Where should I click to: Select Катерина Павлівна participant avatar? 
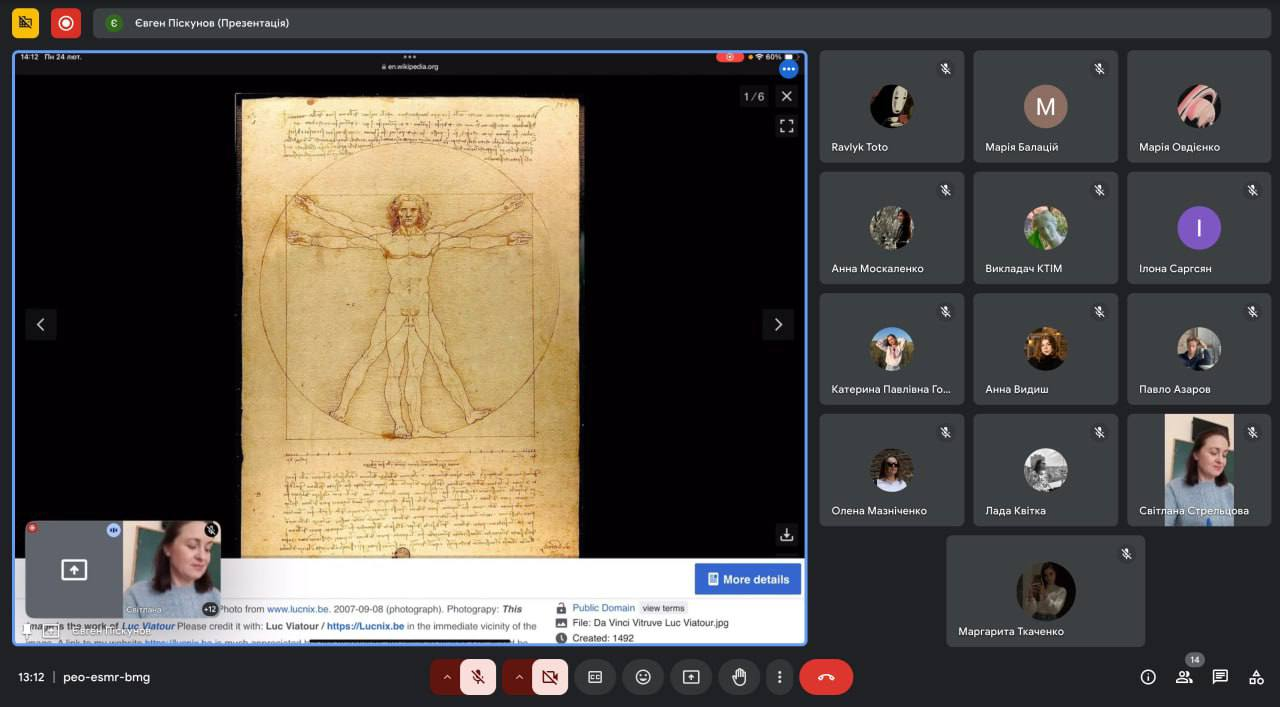click(892, 348)
